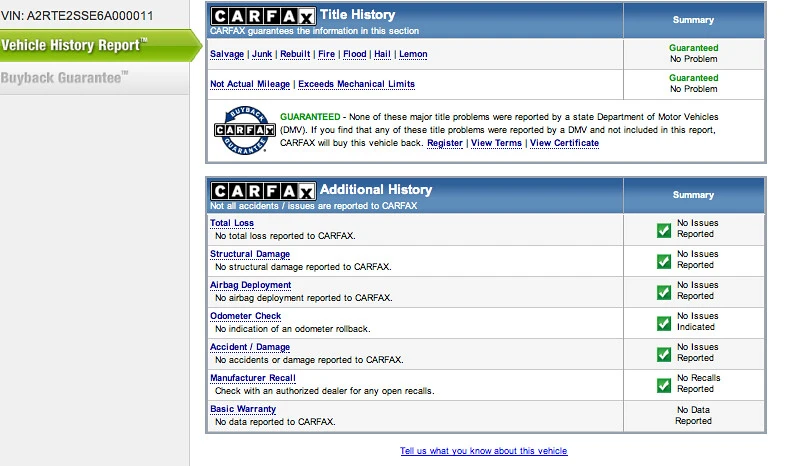Open the Odometer Check link
This screenshot has height=466, width=790.
[x=245, y=316]
